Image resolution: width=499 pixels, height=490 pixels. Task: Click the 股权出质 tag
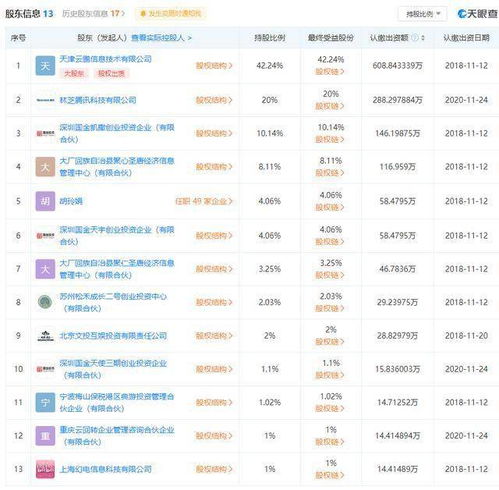click(111, 73)
